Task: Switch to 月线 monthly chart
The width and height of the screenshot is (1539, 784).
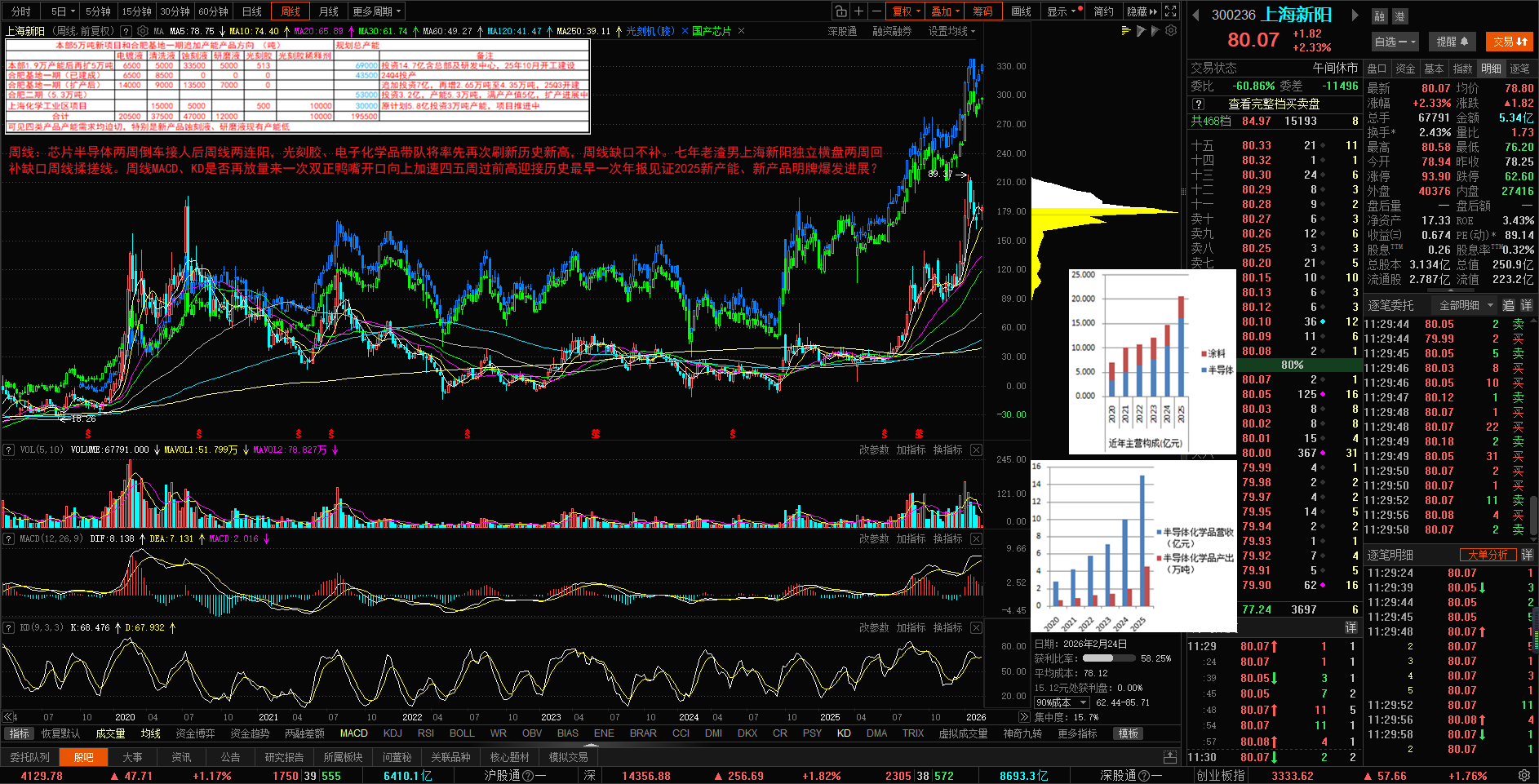Action: (x=329, y=11)
